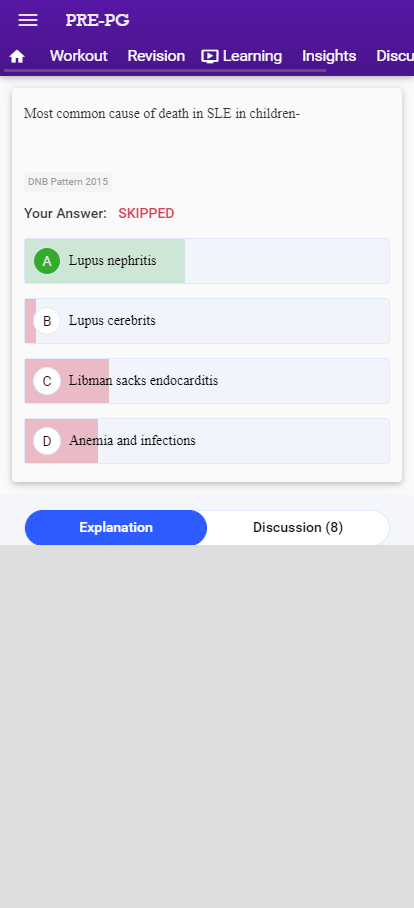
Task: Click the nav bar horizontal scroll indicator
Action: click(165, 71)
